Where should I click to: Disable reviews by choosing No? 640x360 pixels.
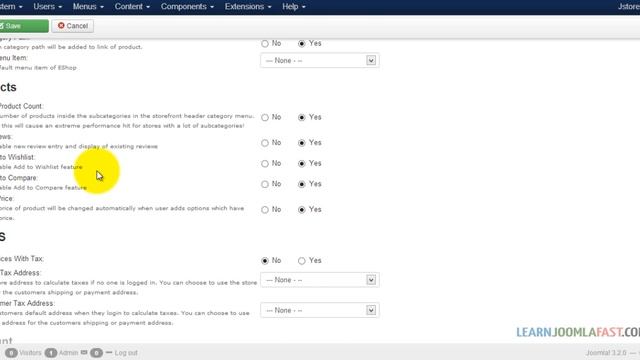265,143
